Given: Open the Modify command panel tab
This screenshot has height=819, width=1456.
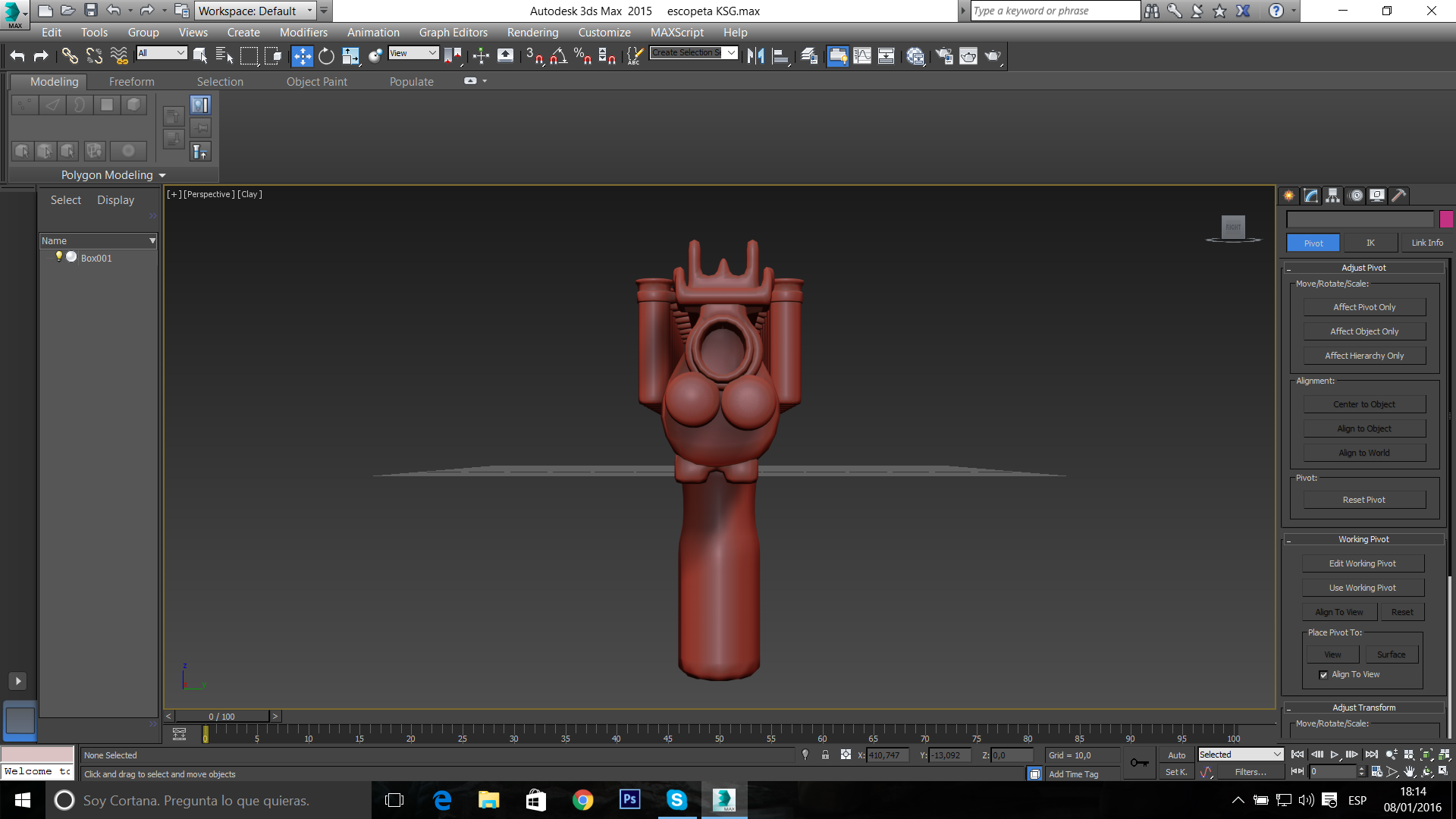Looking at the screenshot, I should coord(1311,196).
